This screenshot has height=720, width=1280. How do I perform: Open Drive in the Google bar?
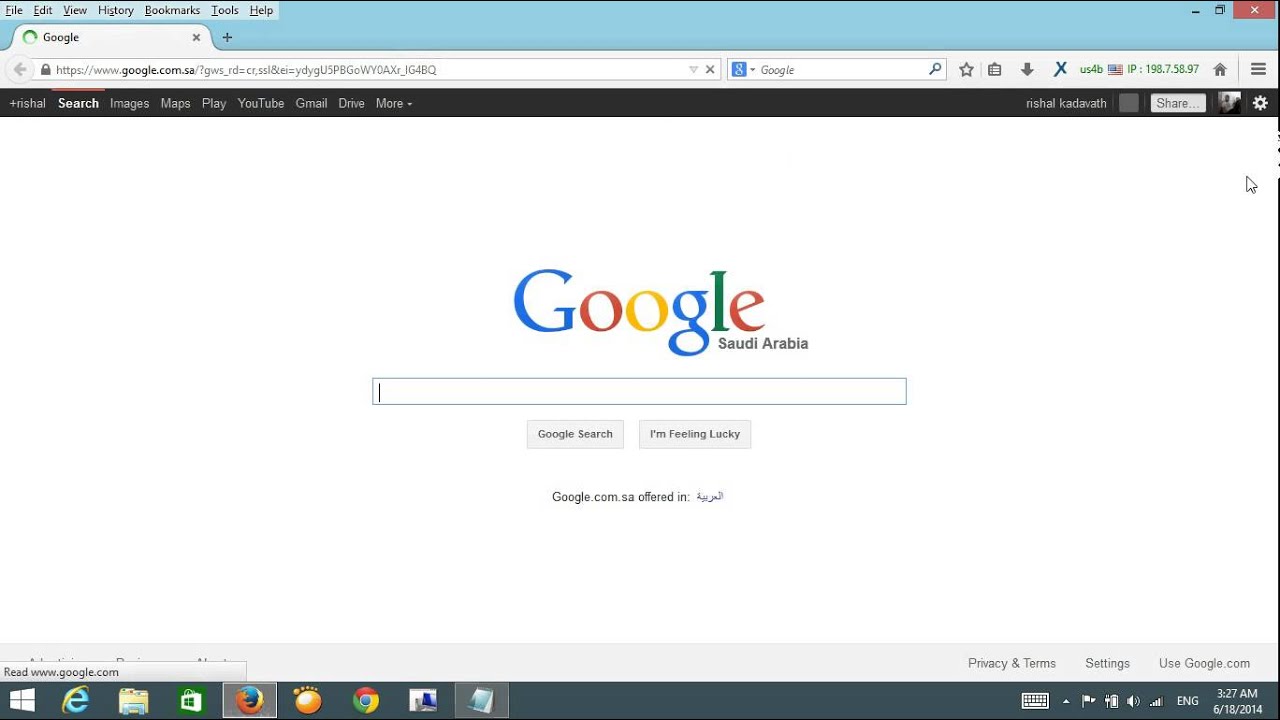(351, 103)
